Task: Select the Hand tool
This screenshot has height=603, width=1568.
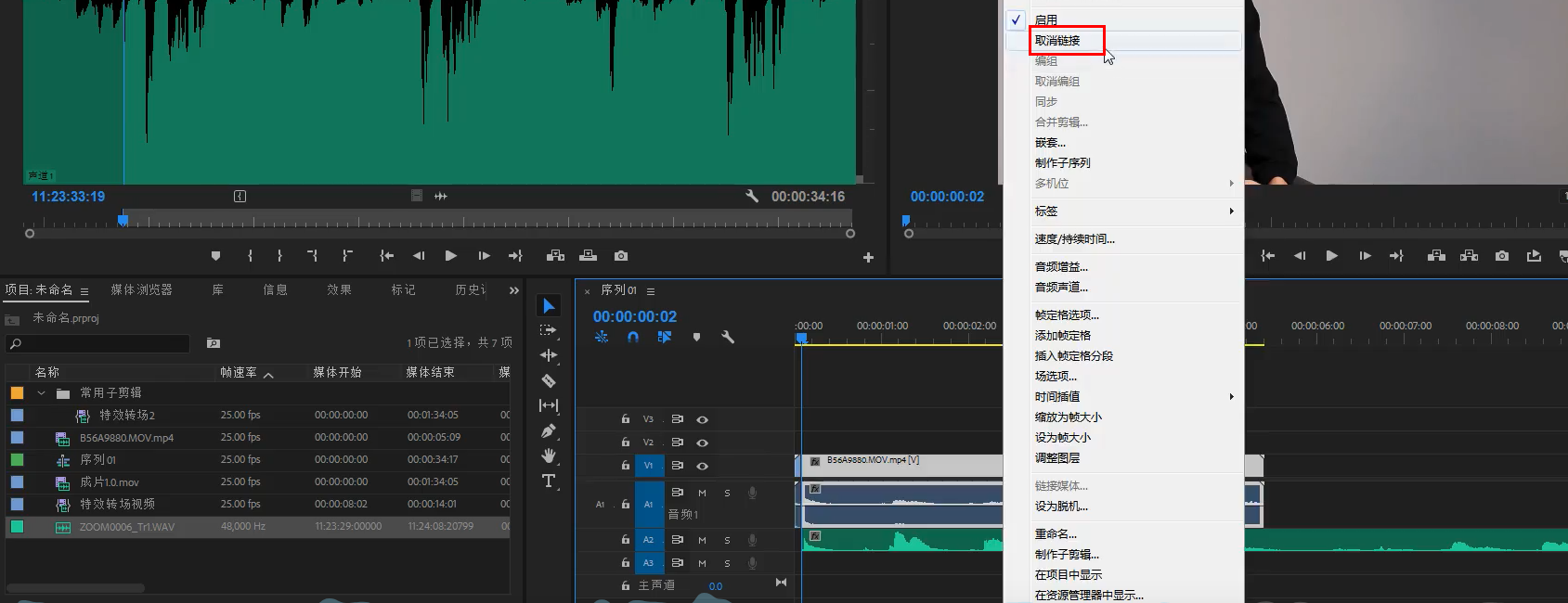Action: pyautogui.click(x=549, y=455)
